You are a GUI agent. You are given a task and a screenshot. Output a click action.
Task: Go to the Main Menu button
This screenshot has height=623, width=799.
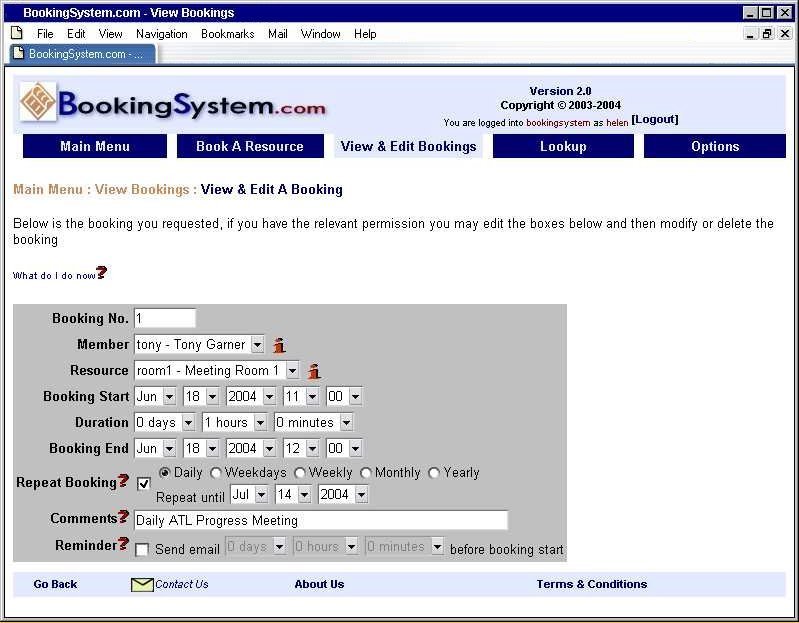click(x=95, y=146)
